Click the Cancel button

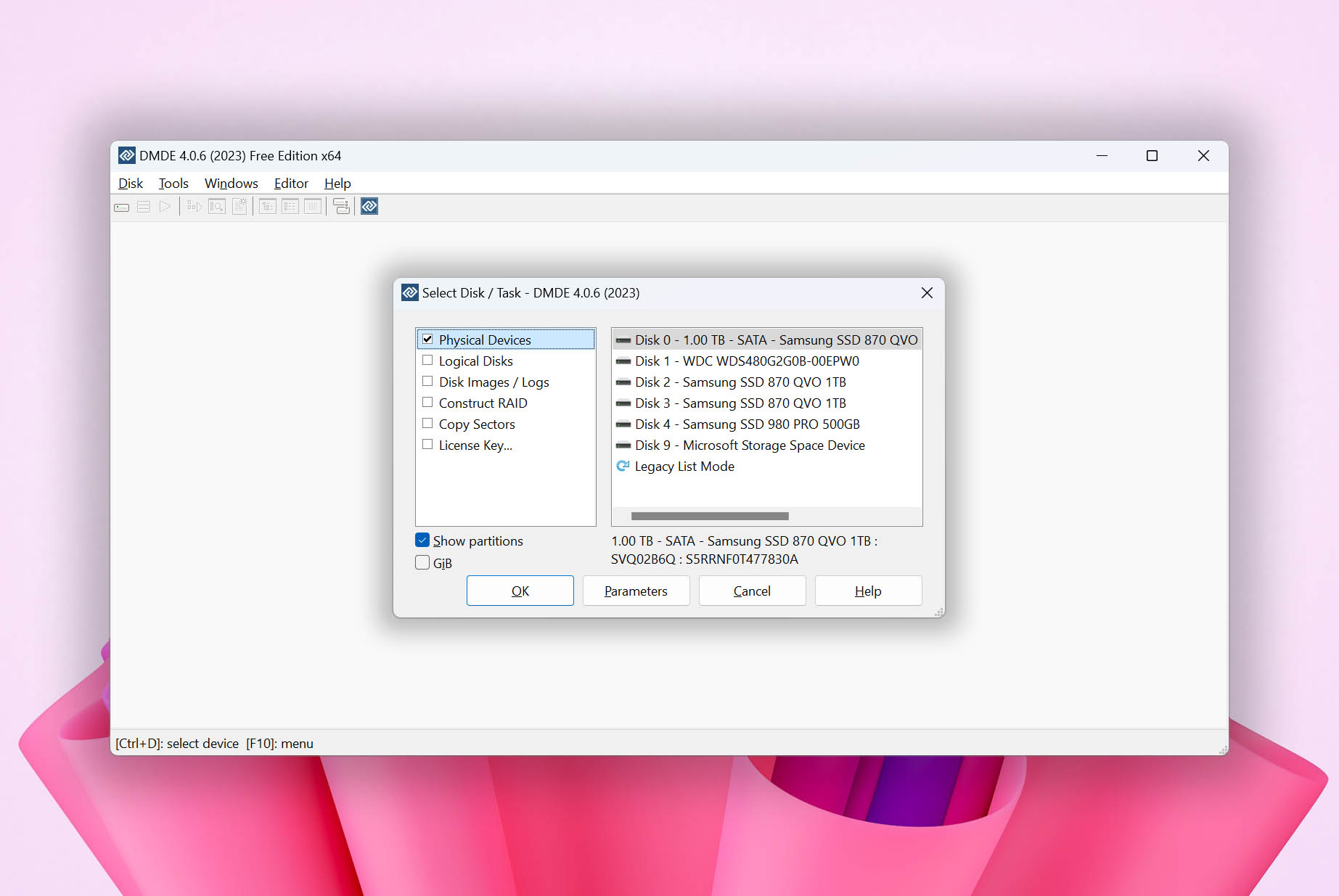point(752,591)
